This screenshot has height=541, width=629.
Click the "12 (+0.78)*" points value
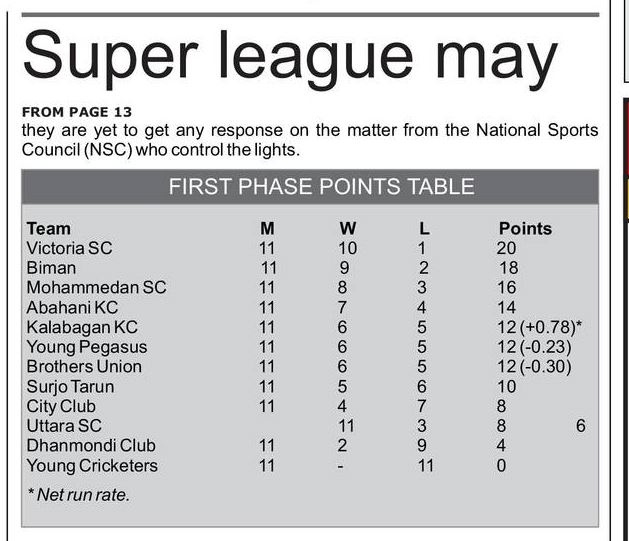[x=540, y=327]
